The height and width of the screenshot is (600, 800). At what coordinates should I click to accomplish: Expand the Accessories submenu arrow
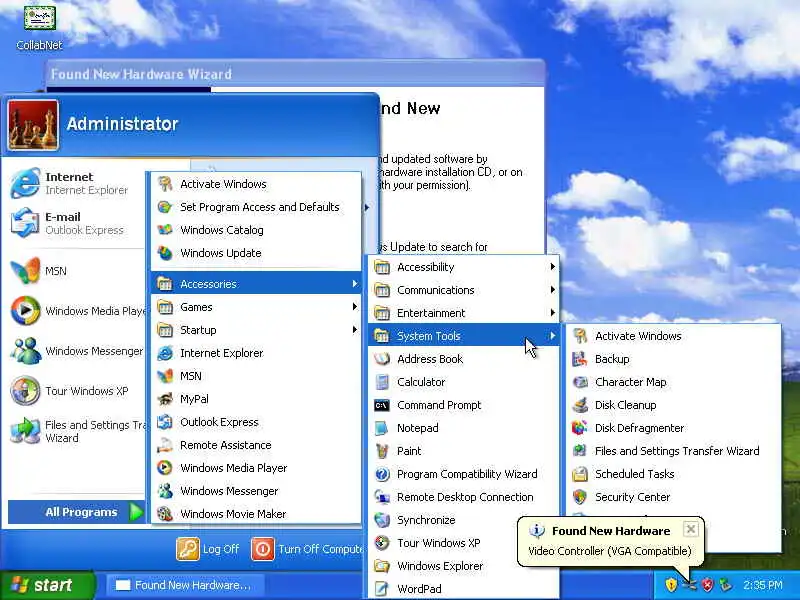pos(355,284)
